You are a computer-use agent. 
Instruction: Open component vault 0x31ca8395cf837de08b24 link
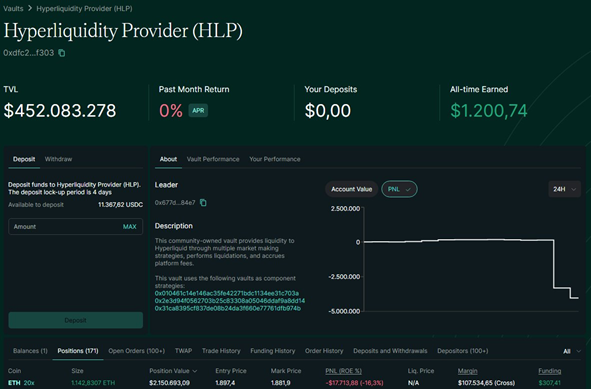tap(228, 308)
